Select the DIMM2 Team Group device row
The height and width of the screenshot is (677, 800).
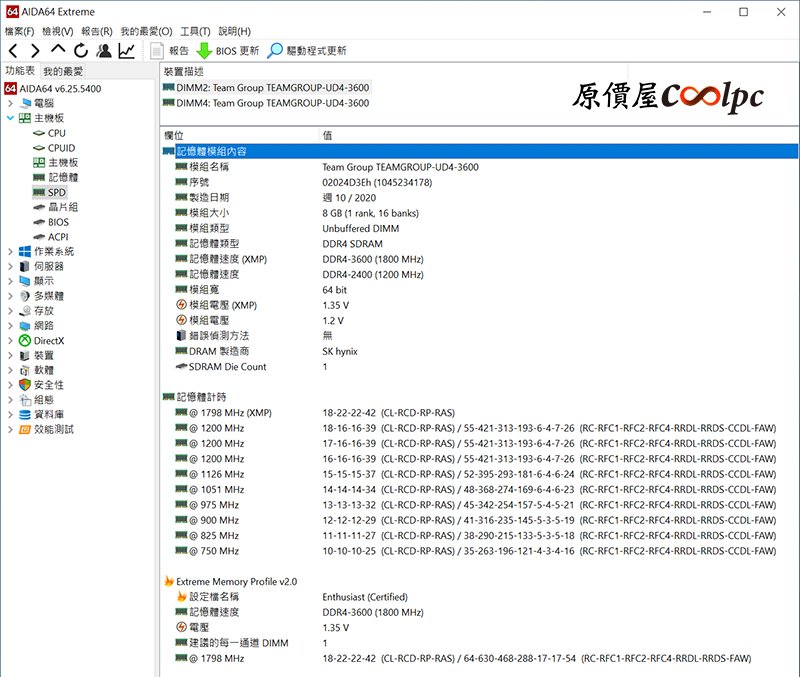pos(266,88)
